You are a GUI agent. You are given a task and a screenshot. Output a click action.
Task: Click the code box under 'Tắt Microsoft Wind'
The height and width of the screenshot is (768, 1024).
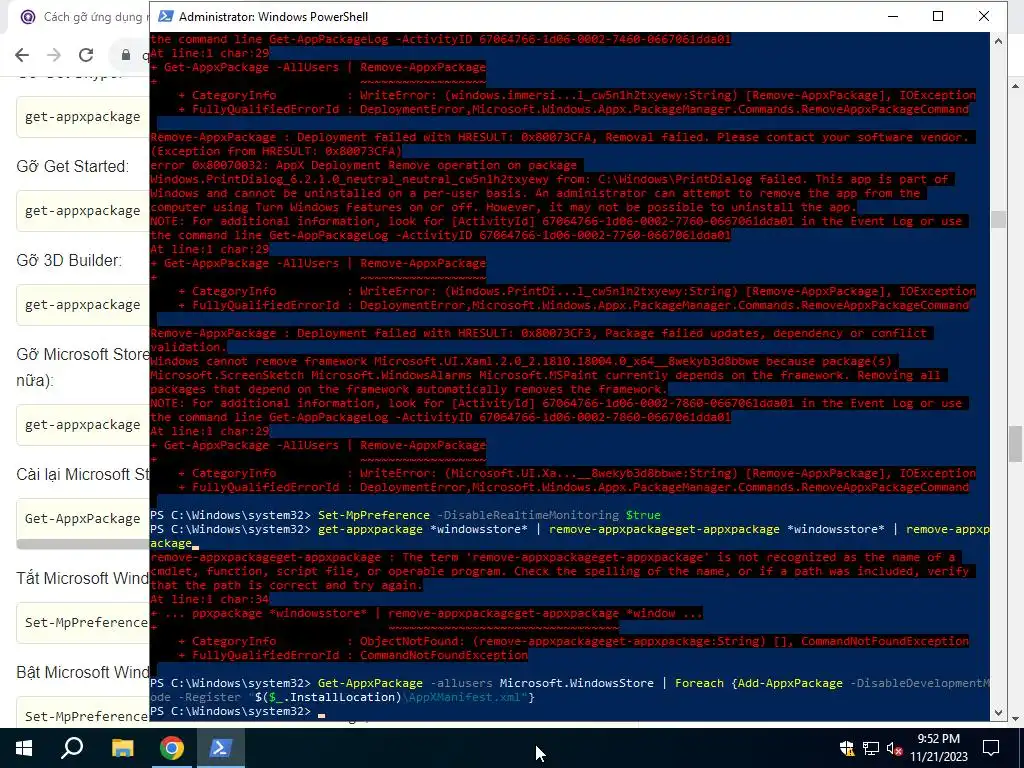coord(83,622)
